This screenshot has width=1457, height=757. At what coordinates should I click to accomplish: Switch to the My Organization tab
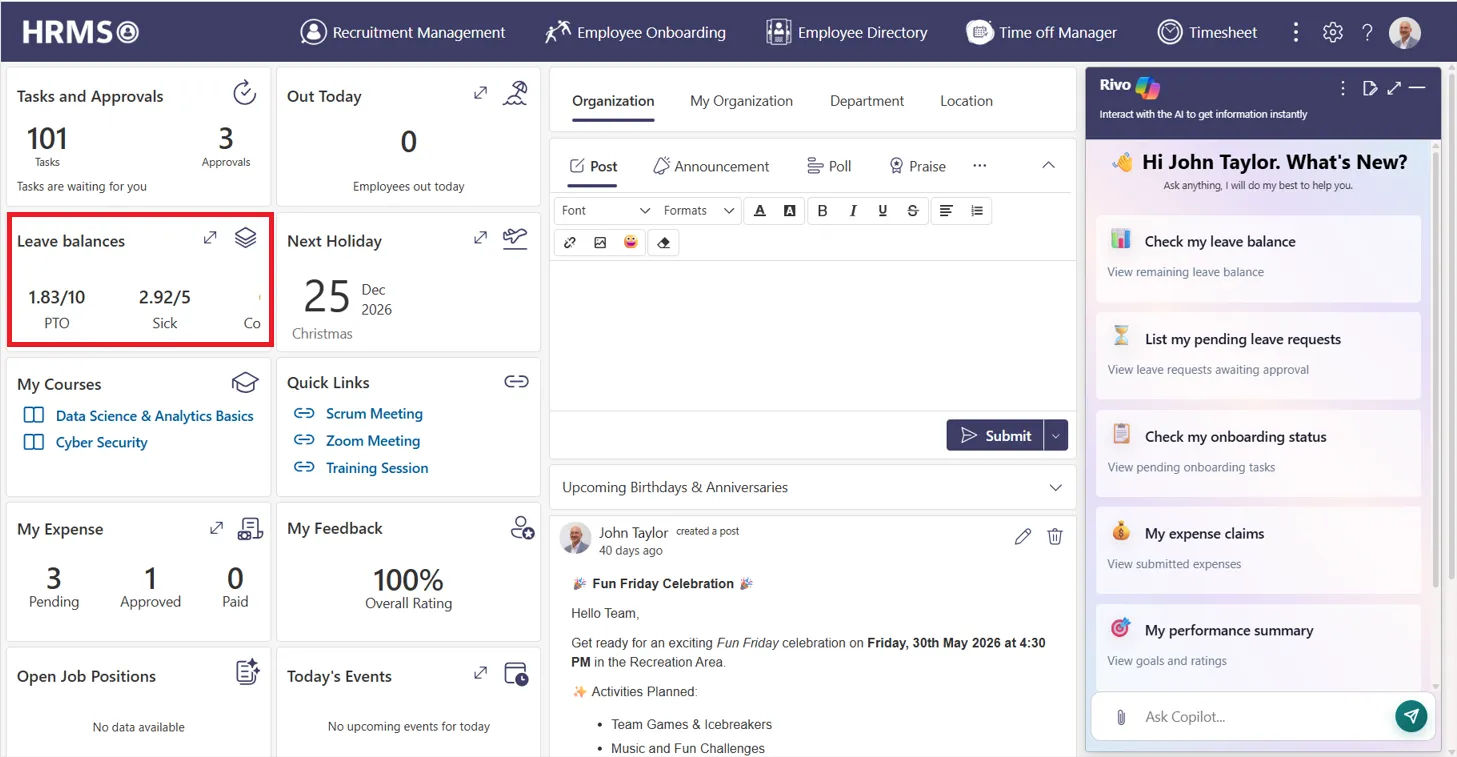(741, 101)
